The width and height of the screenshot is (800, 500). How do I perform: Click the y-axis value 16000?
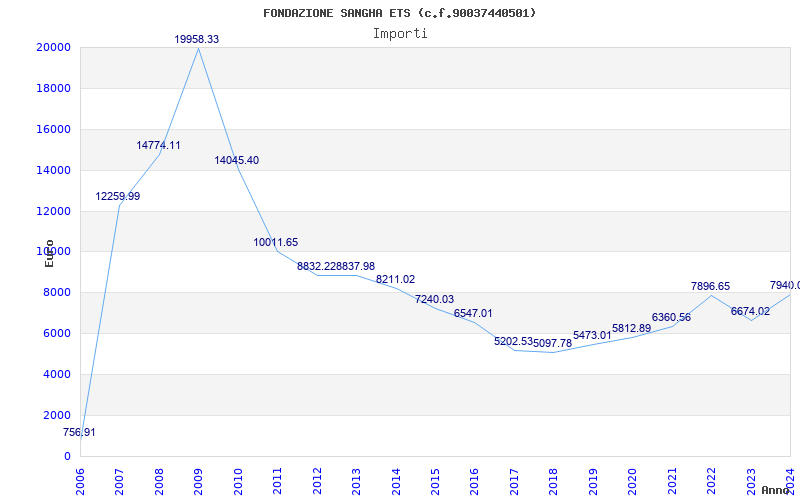point(53,130)
